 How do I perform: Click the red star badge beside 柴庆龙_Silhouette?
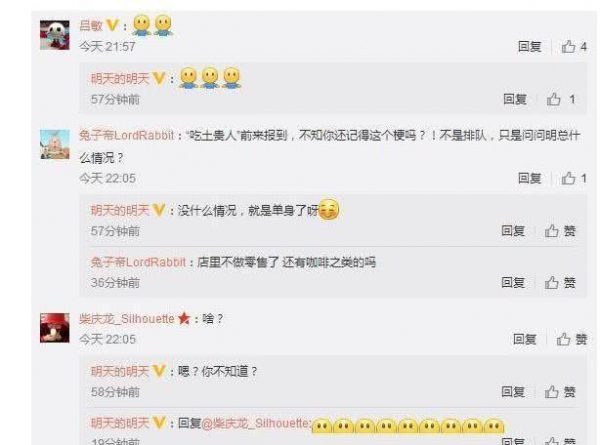pos(184,318)
